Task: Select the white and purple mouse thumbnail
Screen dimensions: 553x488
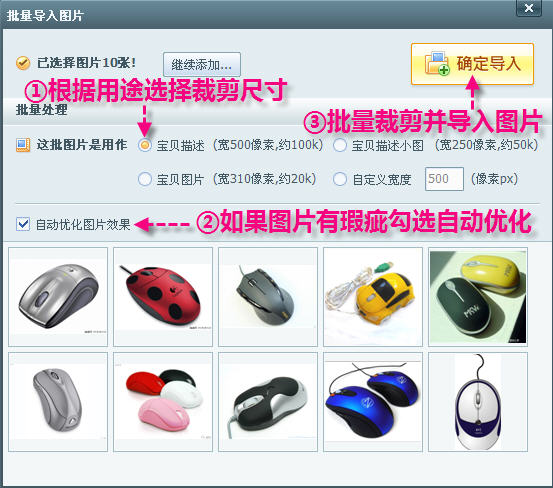Action: coord(478,402)
